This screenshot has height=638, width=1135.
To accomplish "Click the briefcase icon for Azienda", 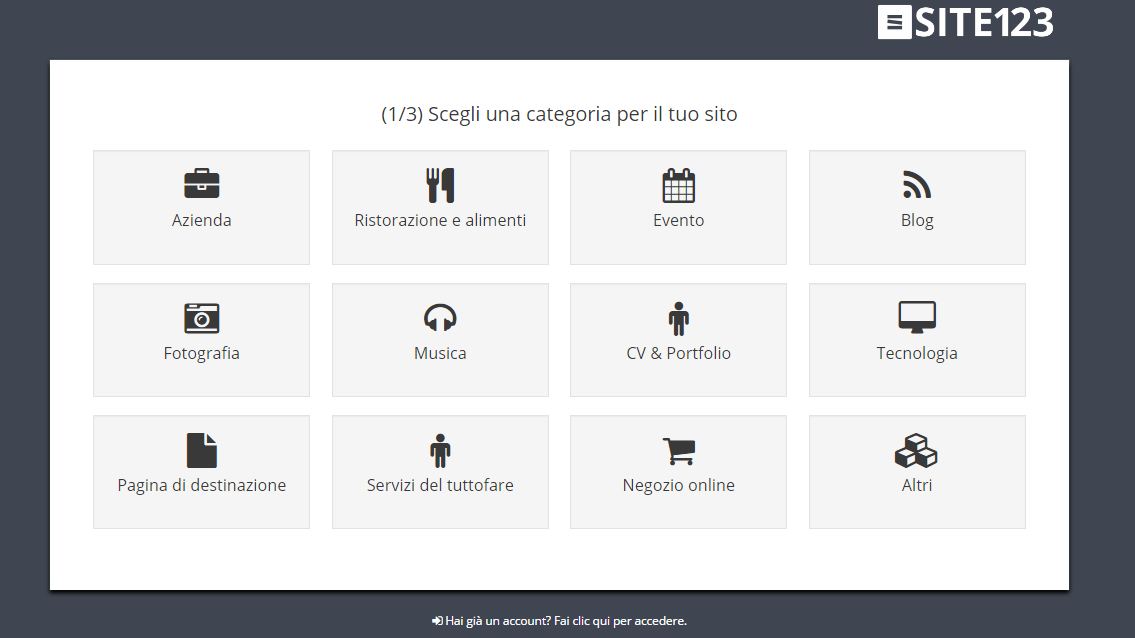I will (x=201, y=184).
